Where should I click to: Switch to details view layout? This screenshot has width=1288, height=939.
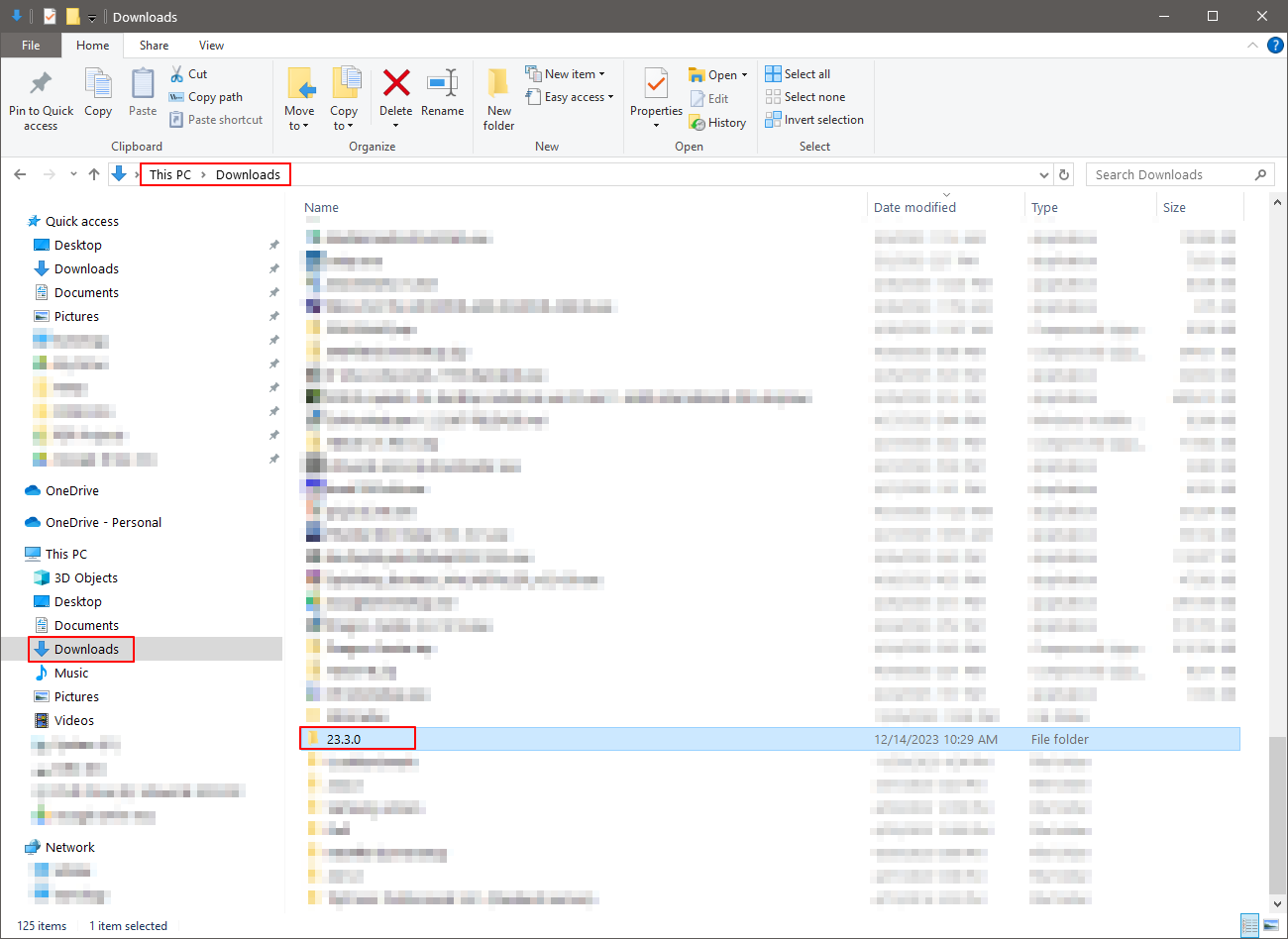pyautogui.click(x=1249, y=926)
